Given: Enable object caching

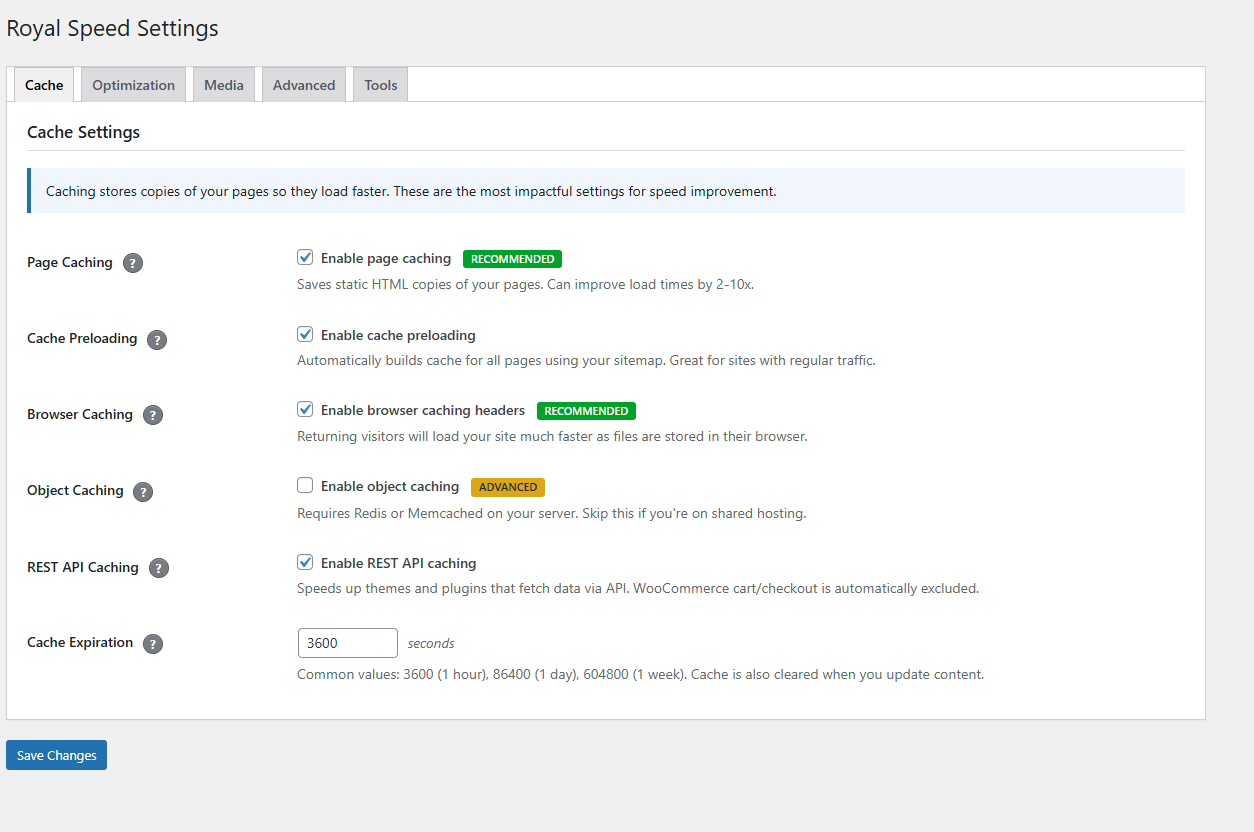Looking at the screenshot, I should pos(305,485).
